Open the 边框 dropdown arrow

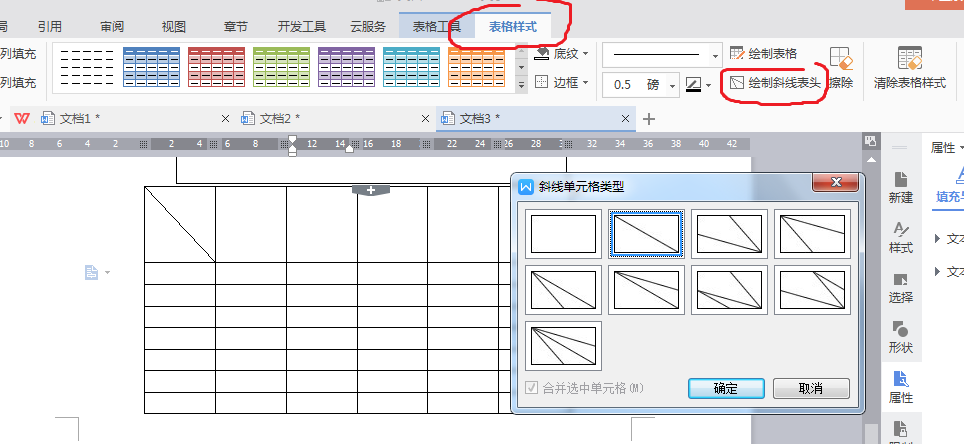click(585, 82)
